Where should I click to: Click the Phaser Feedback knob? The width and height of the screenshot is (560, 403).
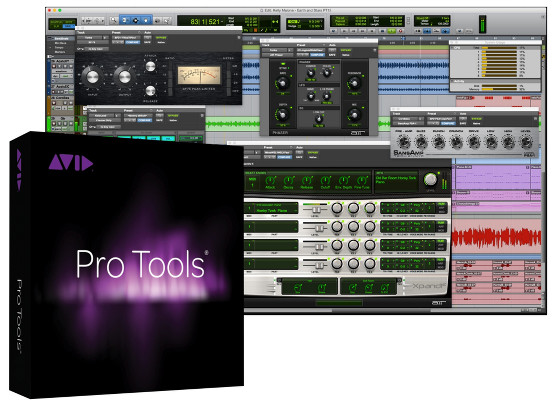354,84
